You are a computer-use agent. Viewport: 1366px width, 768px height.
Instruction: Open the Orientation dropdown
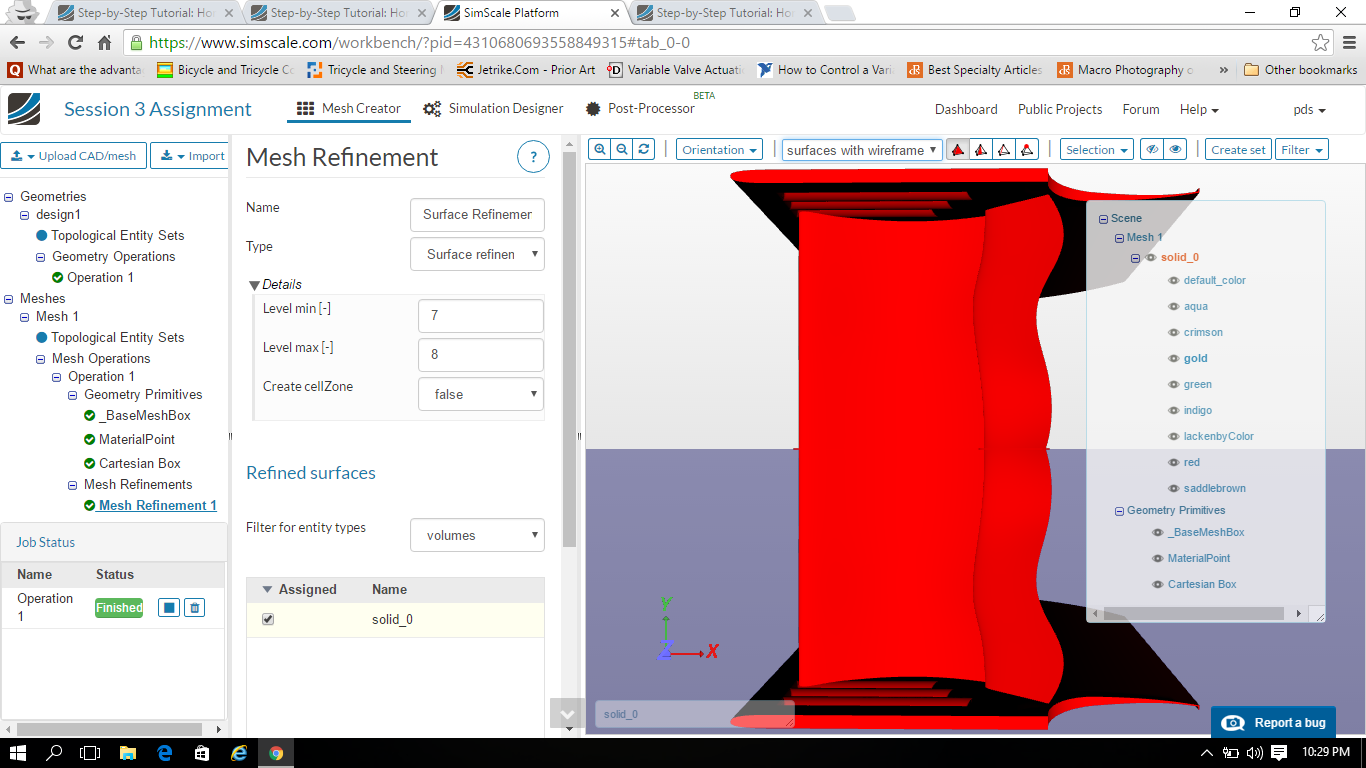(x=720, y=150)
